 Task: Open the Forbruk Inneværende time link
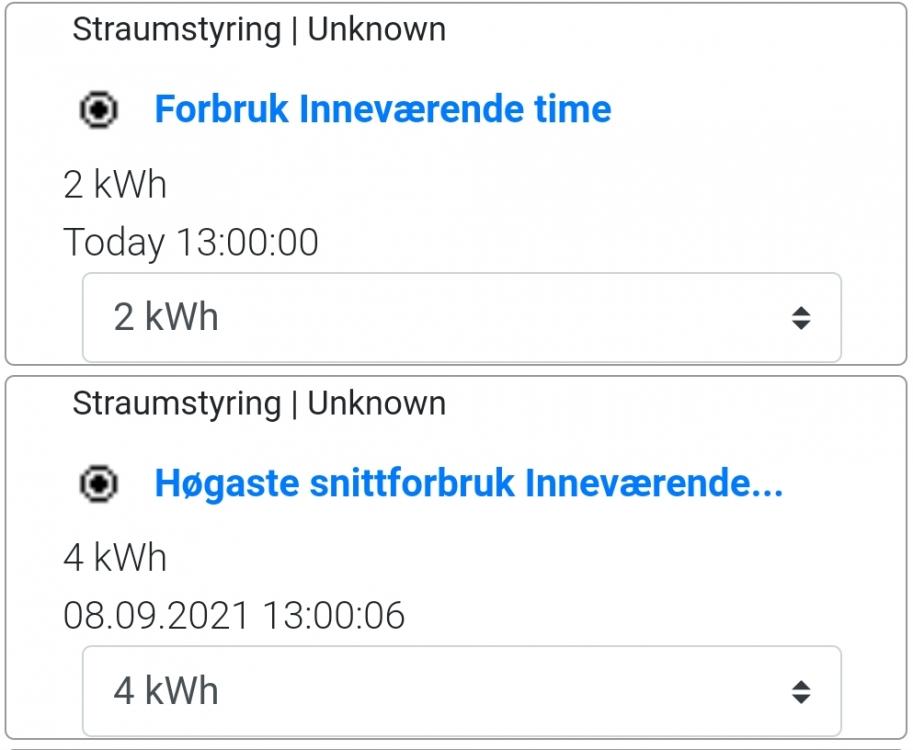coord(382,109)
